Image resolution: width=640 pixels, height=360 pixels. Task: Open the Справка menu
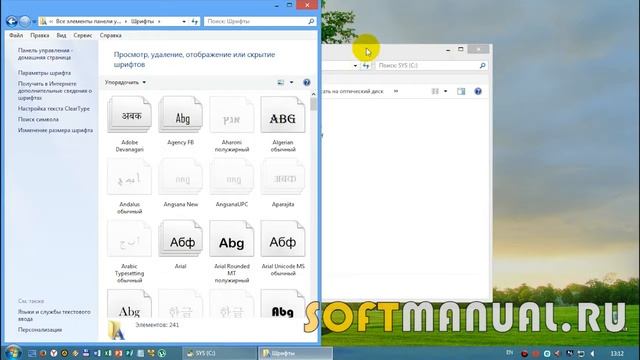click(111, 36)
